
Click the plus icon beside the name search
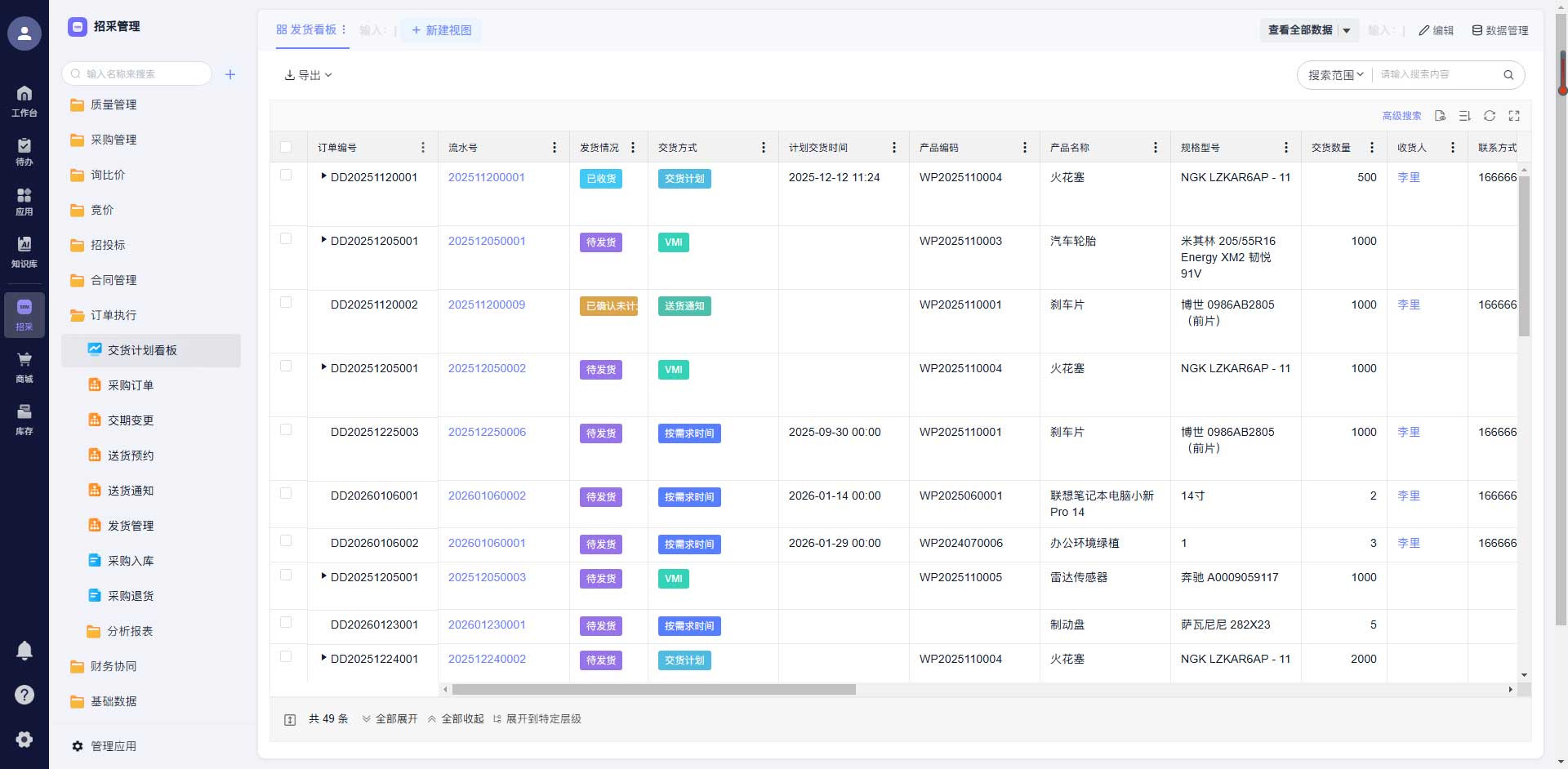(230, 74)
